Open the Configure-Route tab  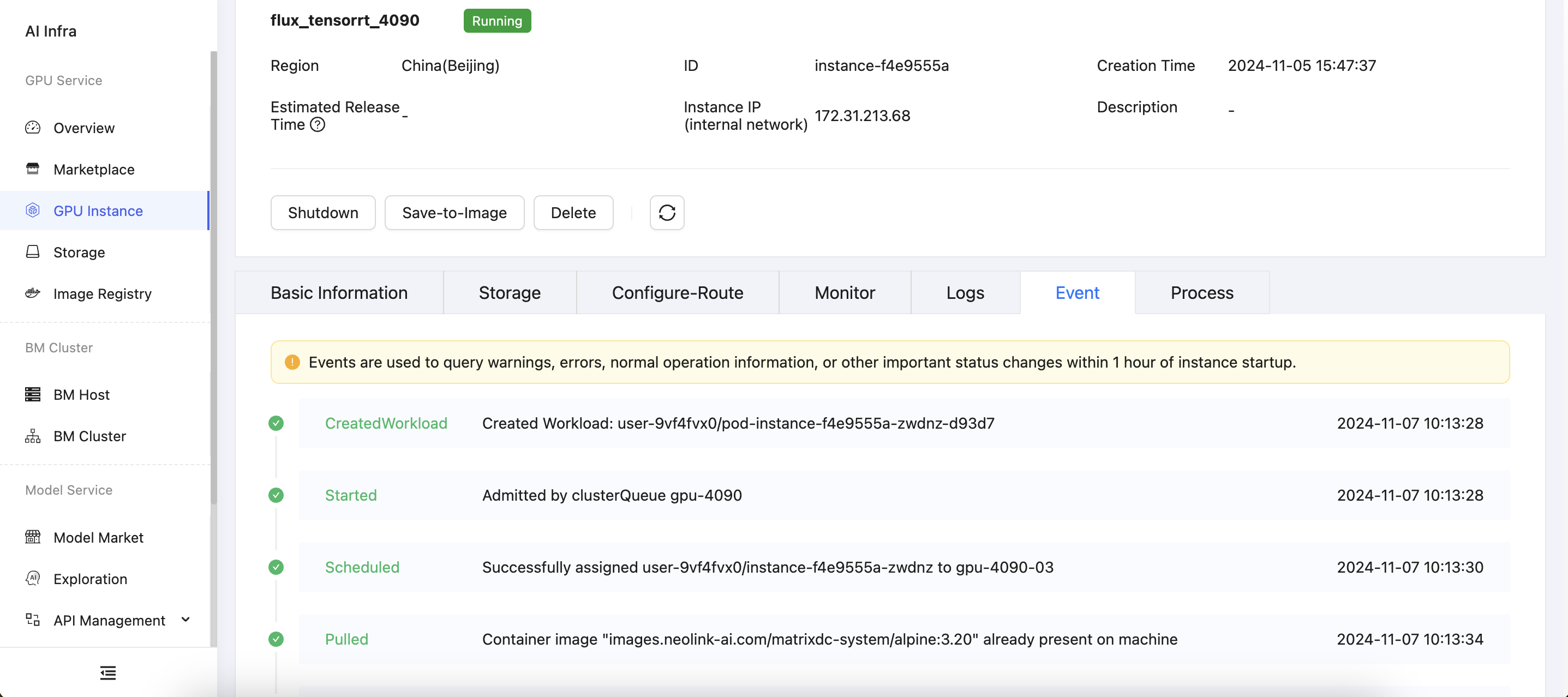[678, 293]
